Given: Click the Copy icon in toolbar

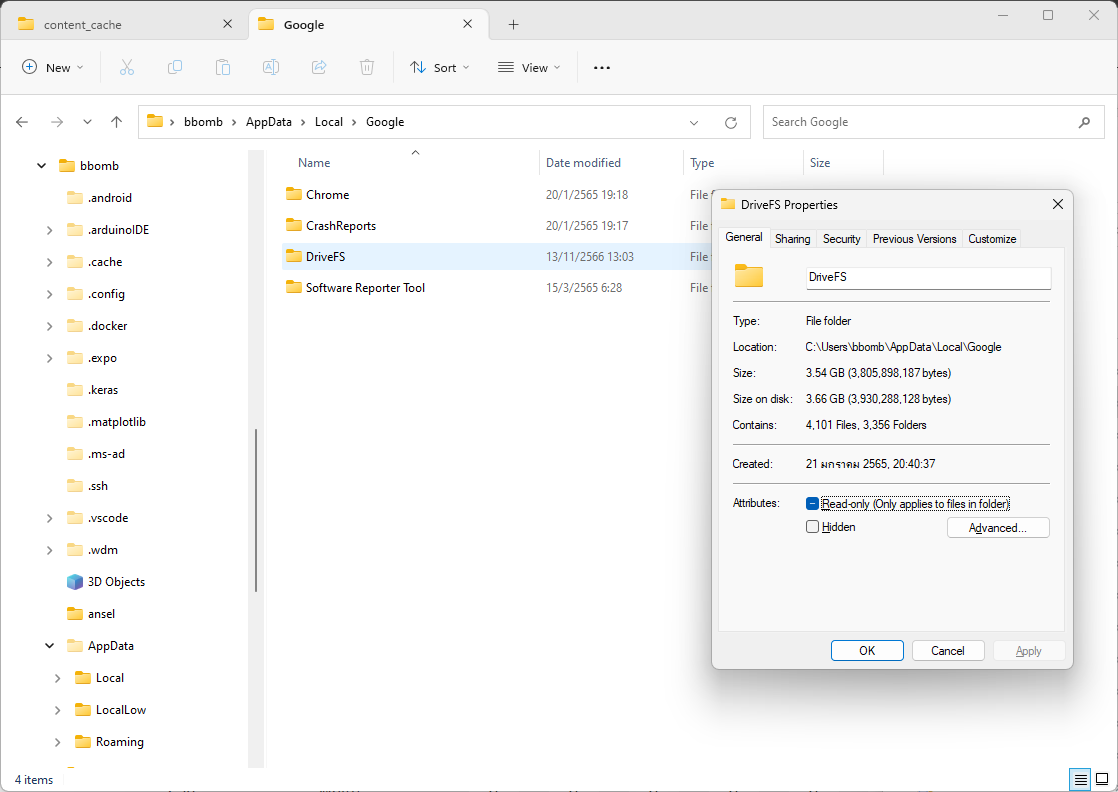Looking at the screenshot, I should click(x=175, y=67).
